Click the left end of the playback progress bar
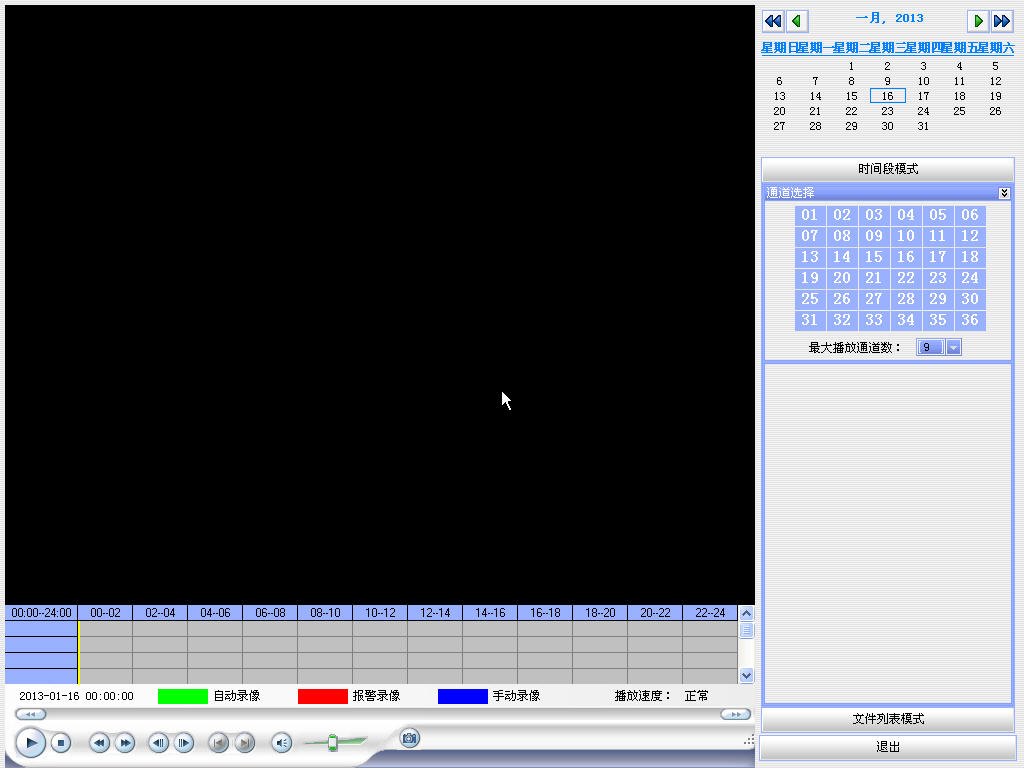 pos(30,714)
